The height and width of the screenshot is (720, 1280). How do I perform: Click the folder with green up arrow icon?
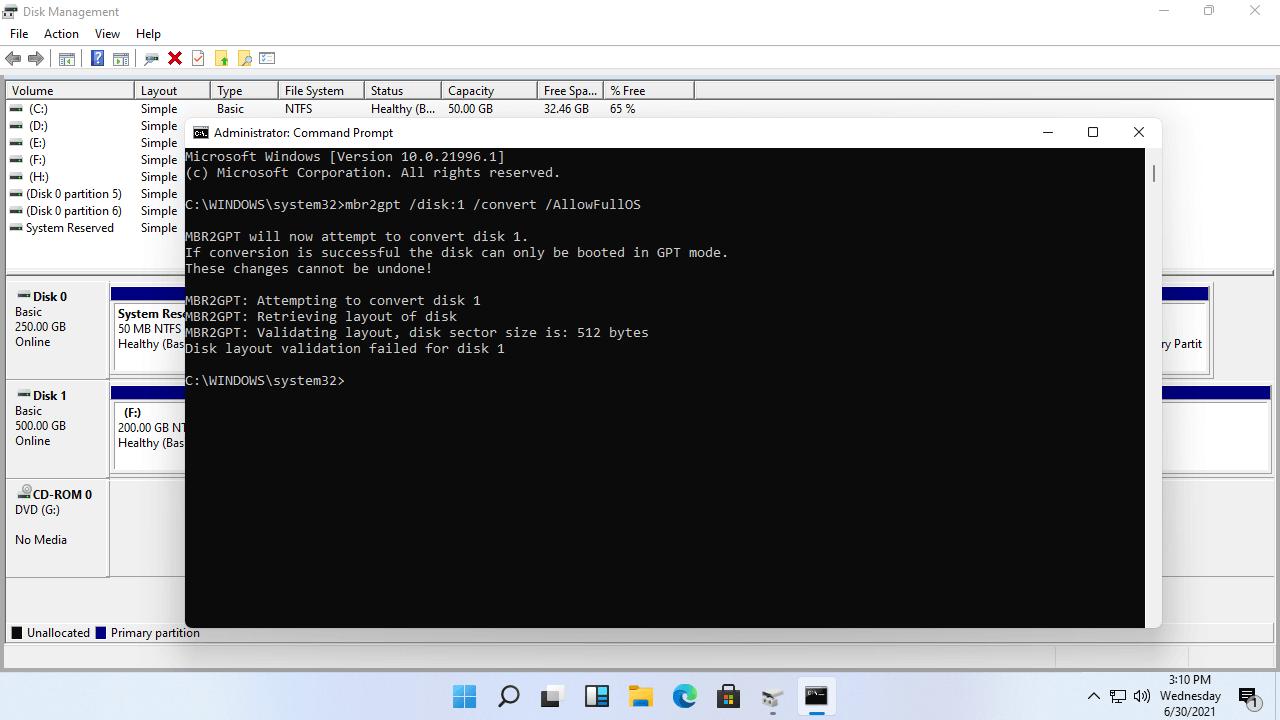221,59
